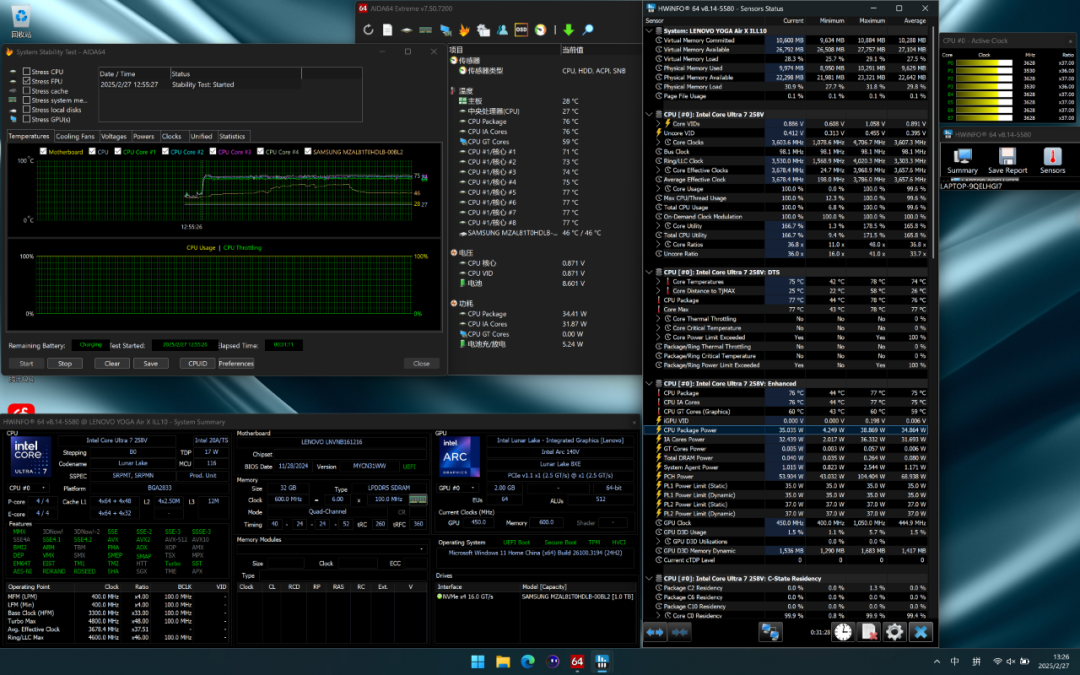Enable the Stress CPU checkbox
The image size is (1080, 675).
coord(26,72)
